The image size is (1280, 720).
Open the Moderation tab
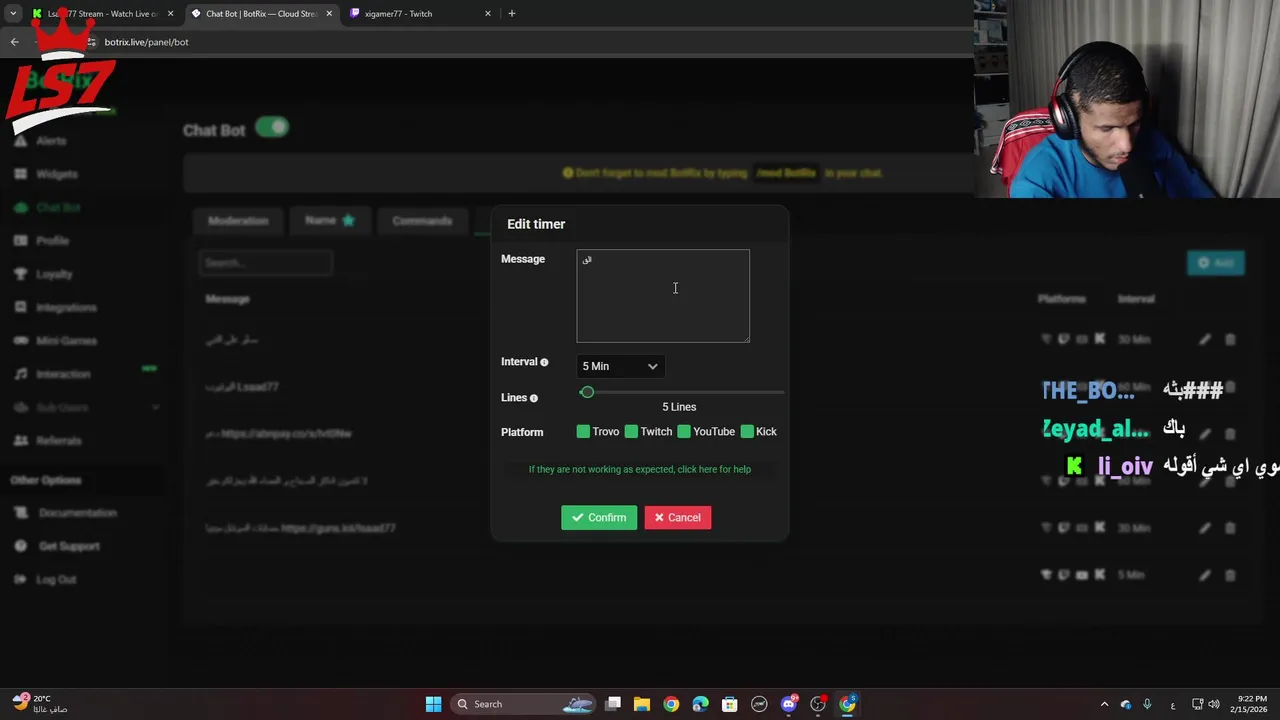point(238,221)
